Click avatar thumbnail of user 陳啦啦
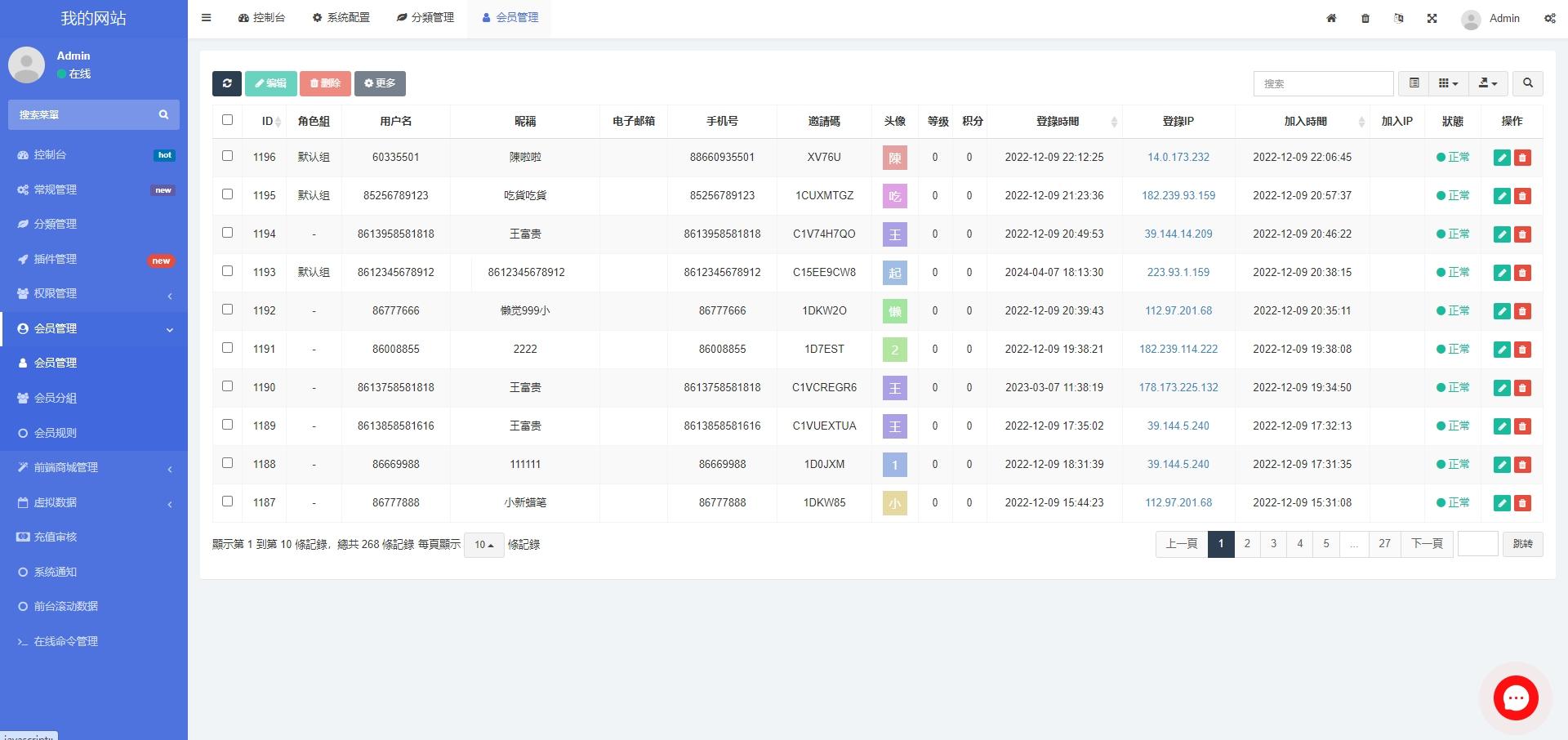Image resolution: width=1568 pixels, height=740 pixels. (895, 158)
